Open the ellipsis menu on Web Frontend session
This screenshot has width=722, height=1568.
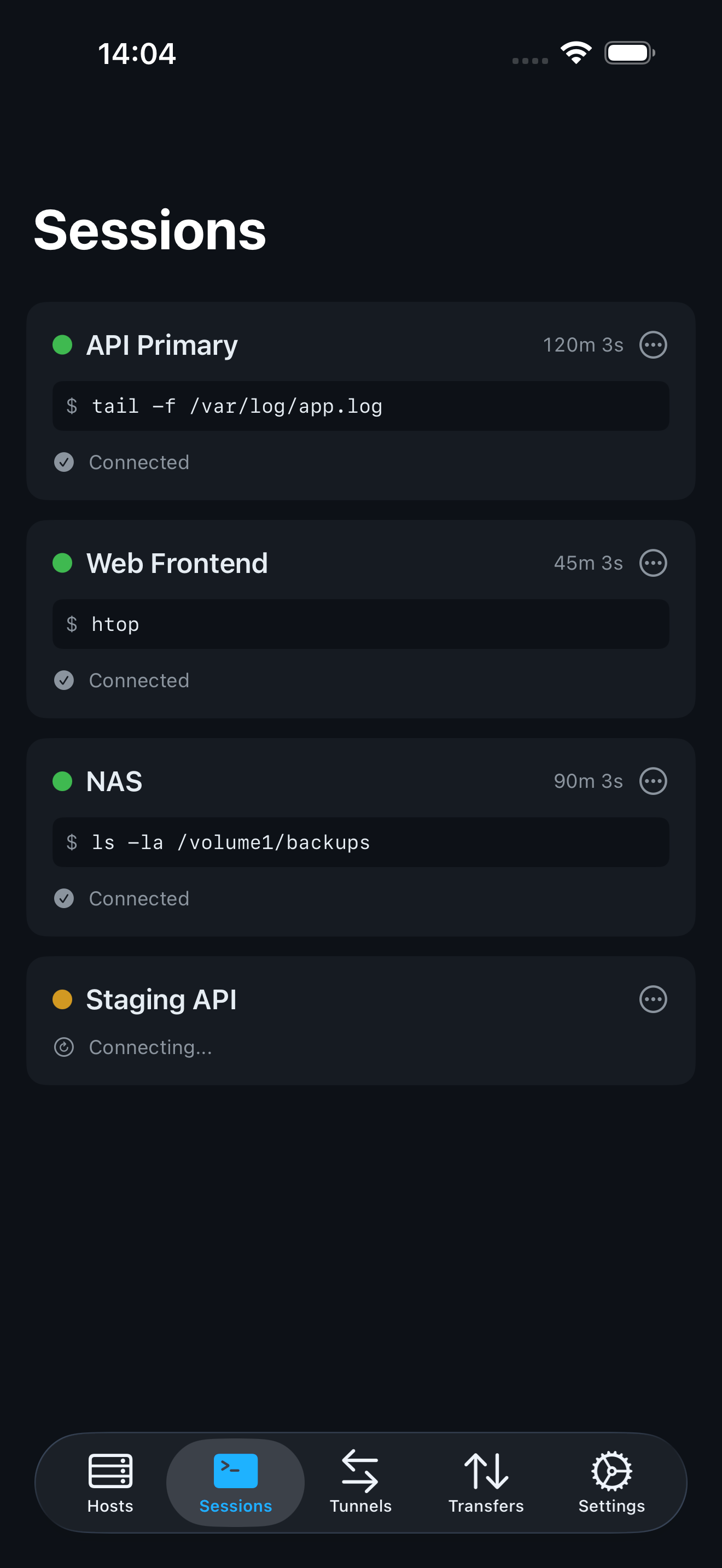(653, 563)
